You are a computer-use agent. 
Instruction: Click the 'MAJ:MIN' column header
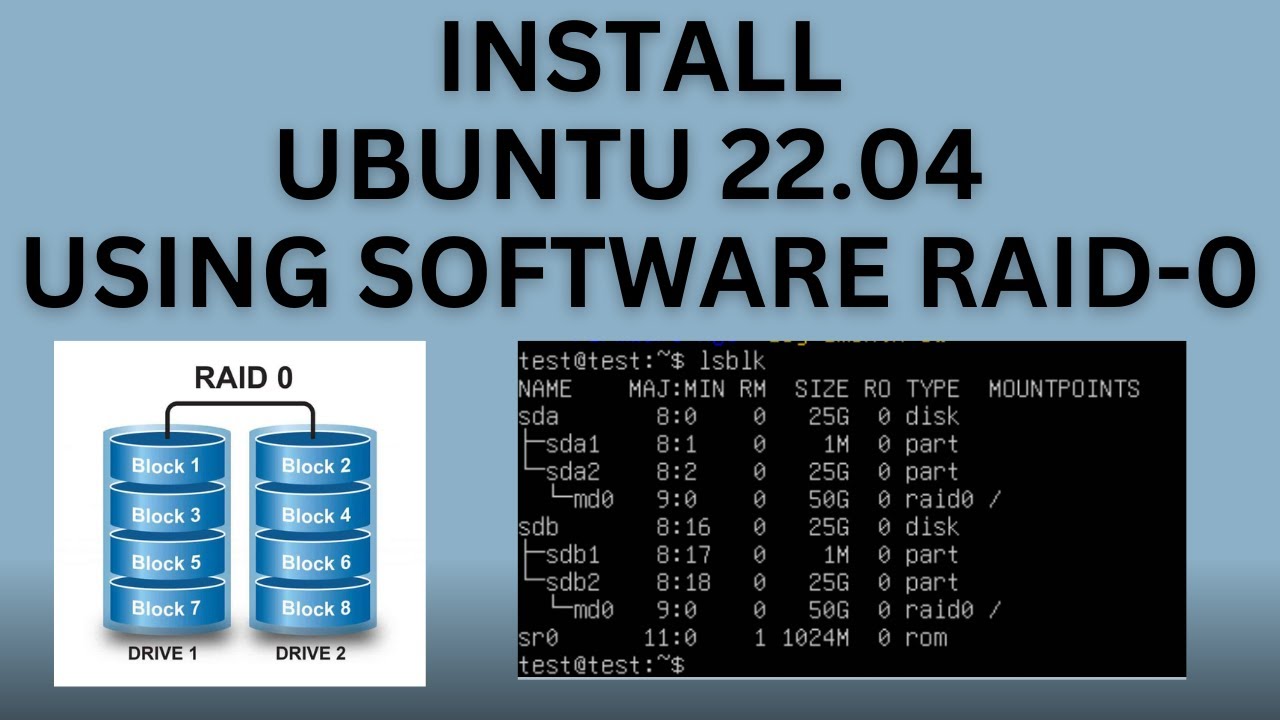point(675,389)
